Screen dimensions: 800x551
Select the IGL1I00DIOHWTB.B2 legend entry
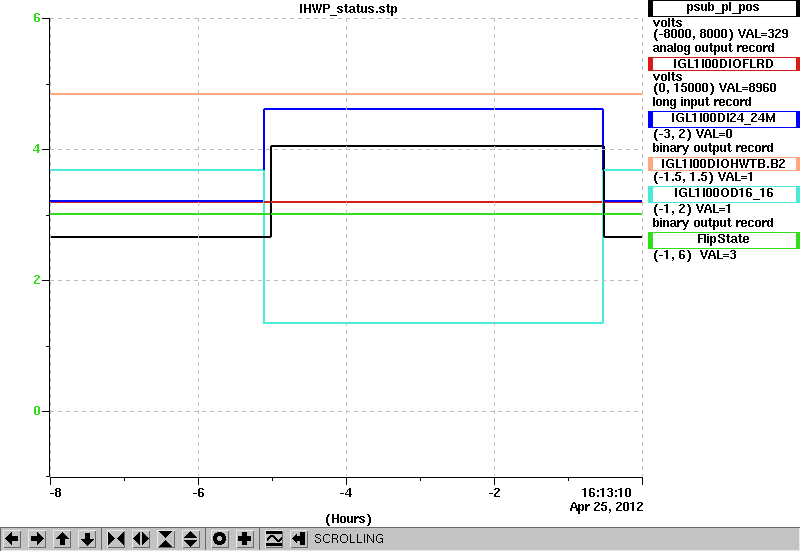click(723, 164)
